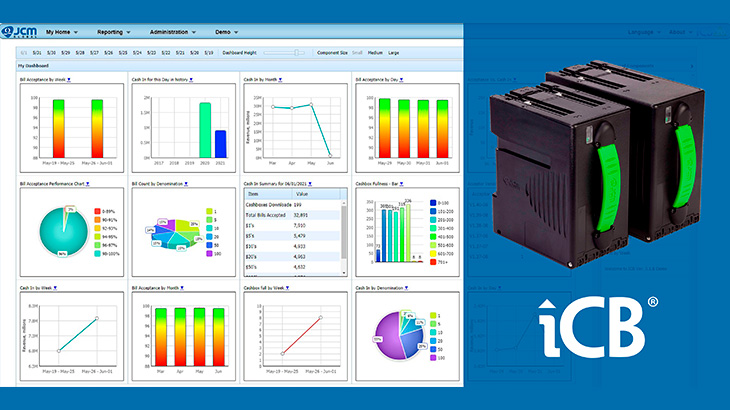Open Bill Acceptance by Week filter icon

68,77
